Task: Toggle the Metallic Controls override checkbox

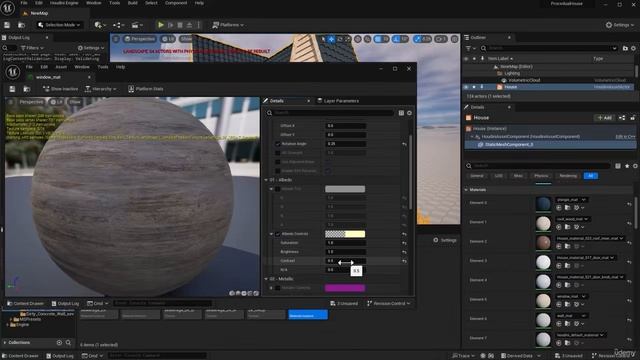Action: point(278,288)
